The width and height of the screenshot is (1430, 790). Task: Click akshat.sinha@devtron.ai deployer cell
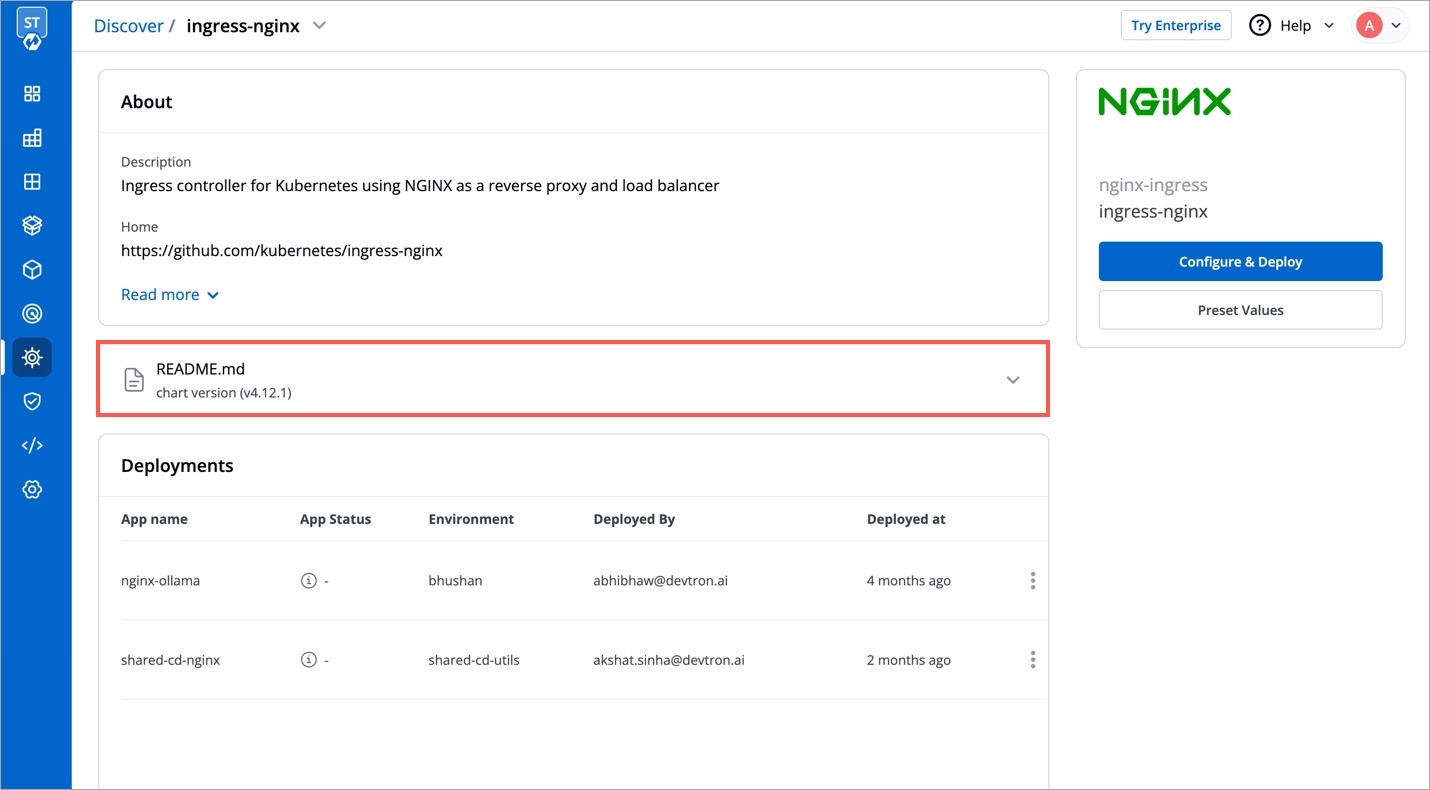click(669, 660)
